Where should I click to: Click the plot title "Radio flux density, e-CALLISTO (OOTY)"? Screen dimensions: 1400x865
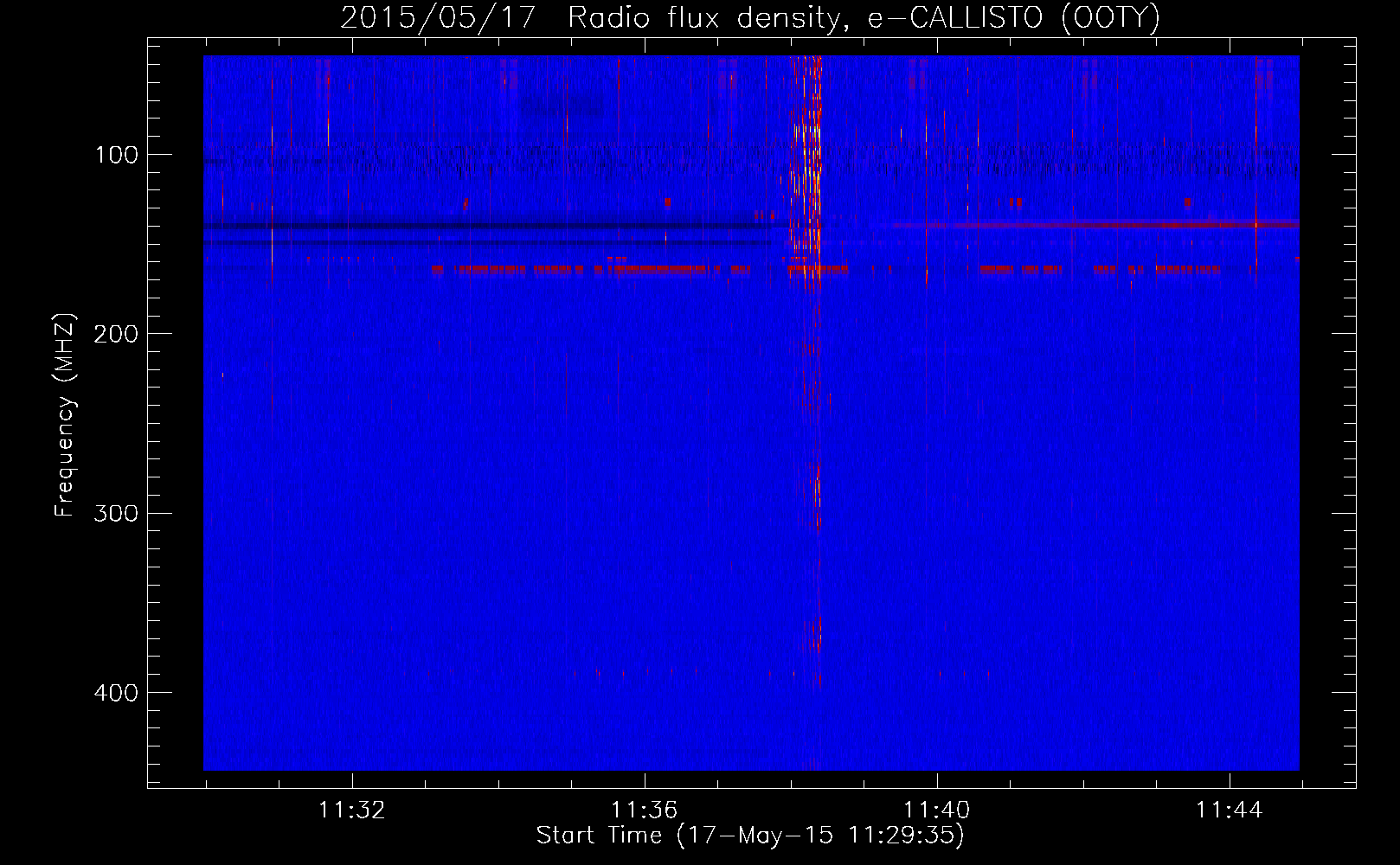pyautogui.click(x=864, y=18)
